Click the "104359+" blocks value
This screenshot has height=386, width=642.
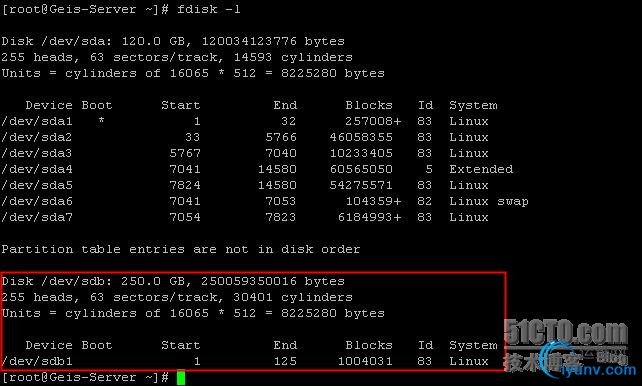(373, 201)
